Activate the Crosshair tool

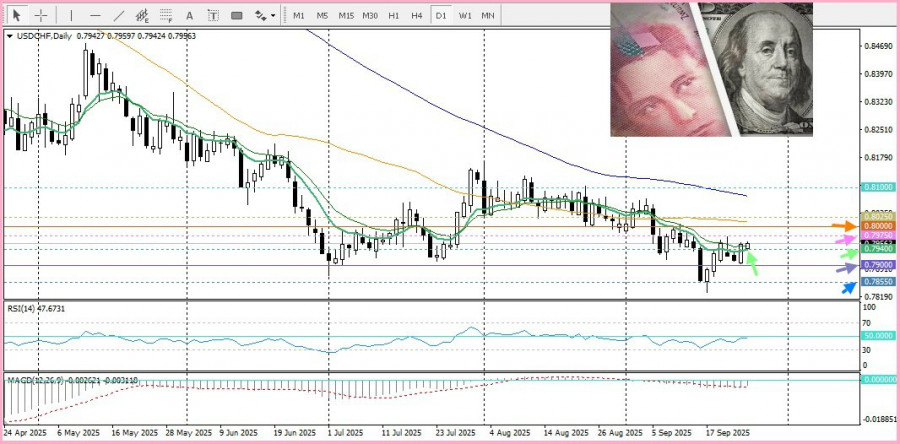click(x=41, y=15)
